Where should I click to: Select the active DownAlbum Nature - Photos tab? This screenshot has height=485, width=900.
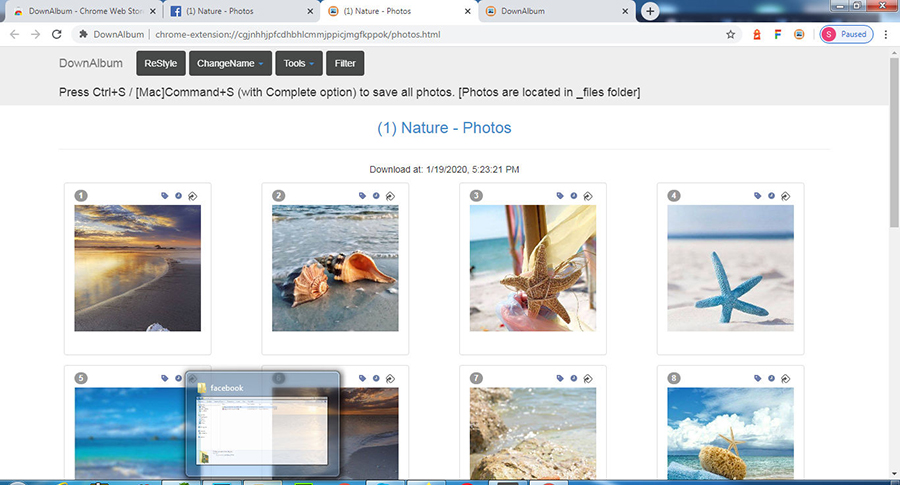[x=399, y=11]
